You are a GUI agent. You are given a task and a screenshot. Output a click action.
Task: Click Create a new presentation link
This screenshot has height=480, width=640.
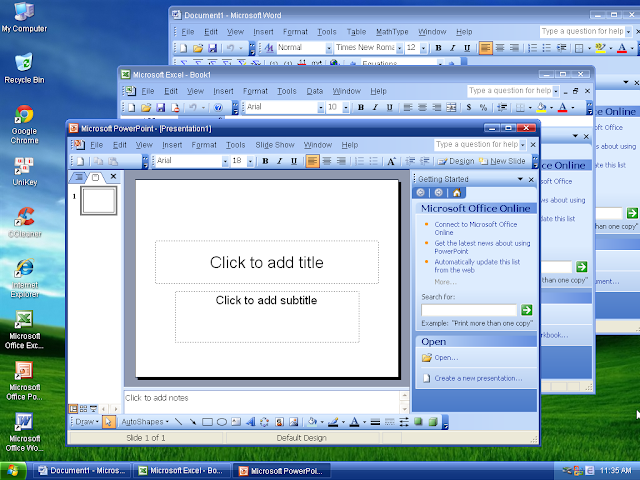pos(478,378)
